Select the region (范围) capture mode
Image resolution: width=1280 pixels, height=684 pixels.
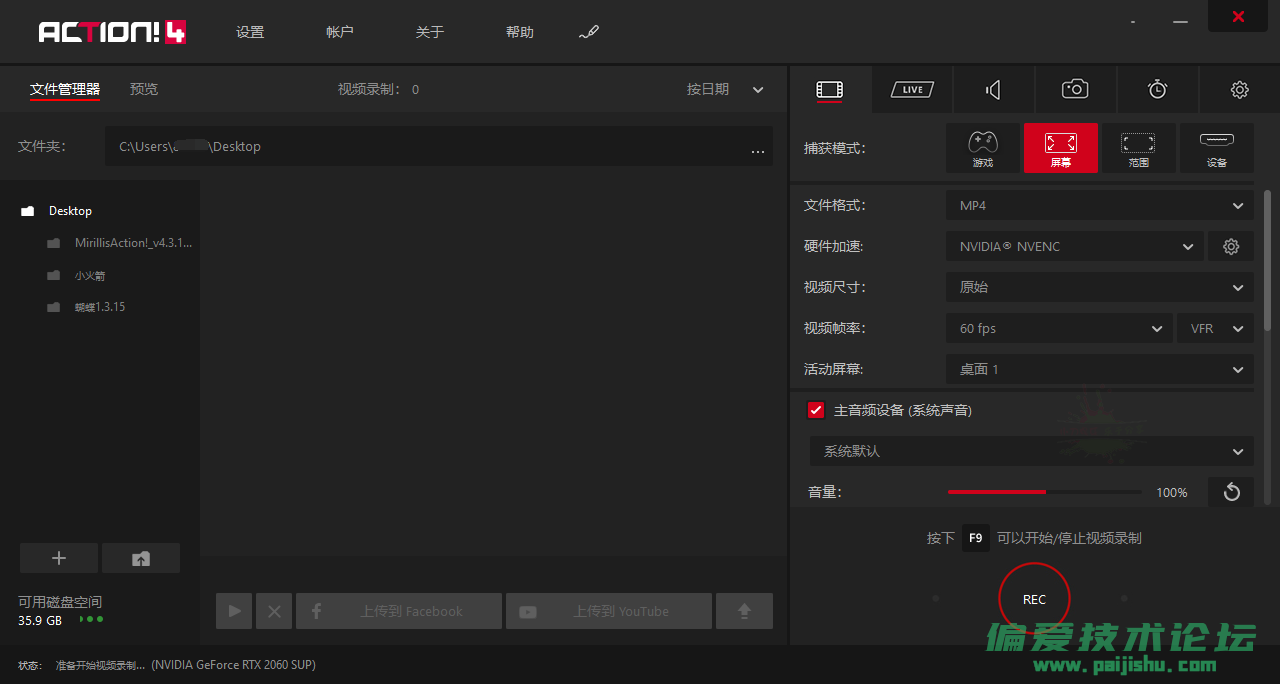tap(1138, 148)
